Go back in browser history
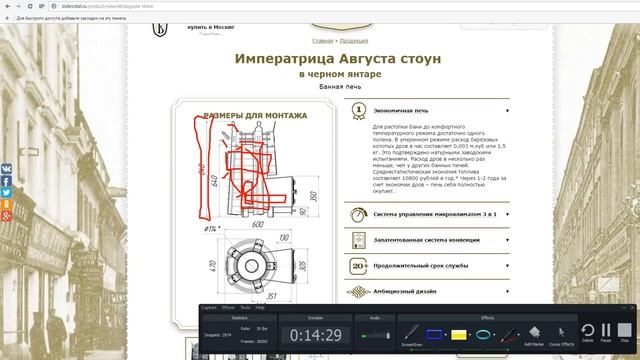 7,6
